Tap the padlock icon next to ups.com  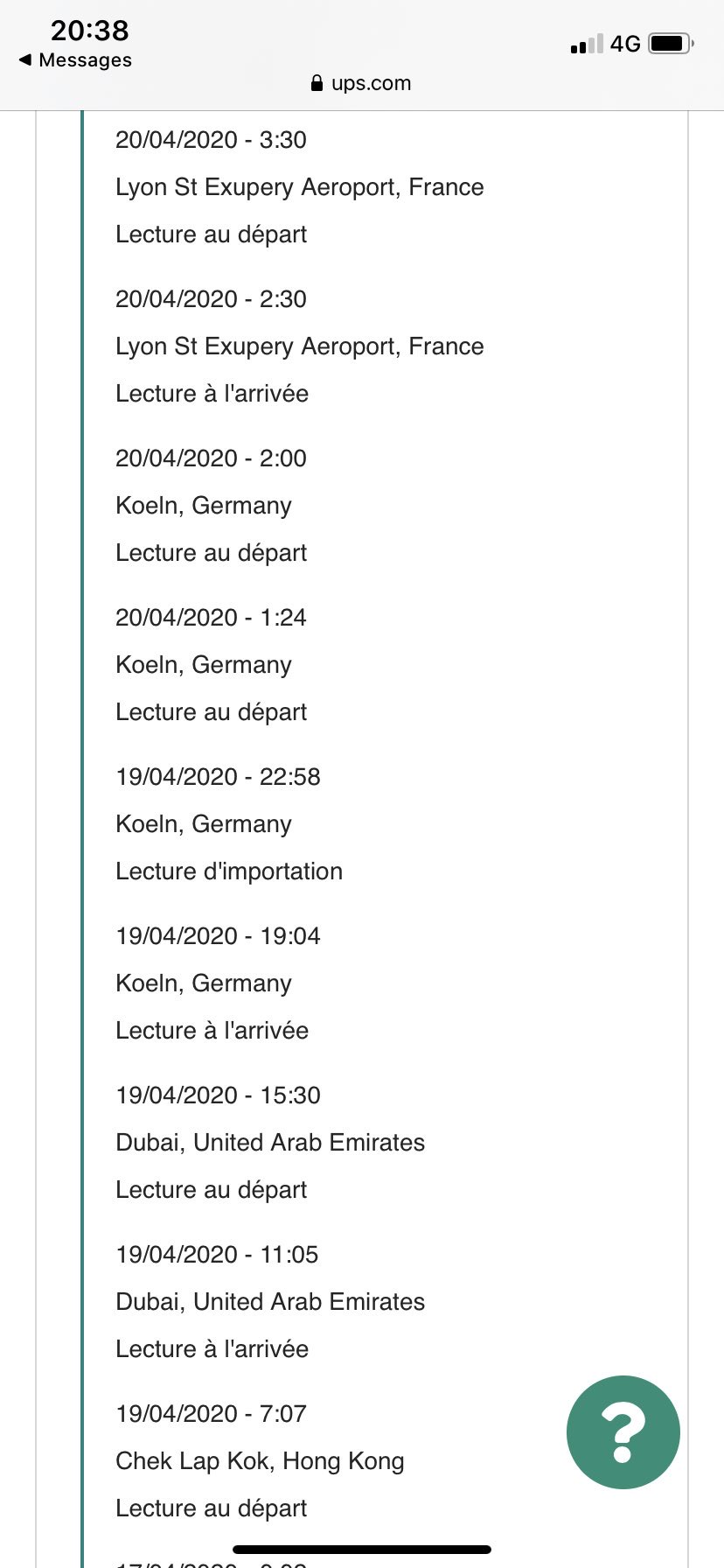coord(317,83)
